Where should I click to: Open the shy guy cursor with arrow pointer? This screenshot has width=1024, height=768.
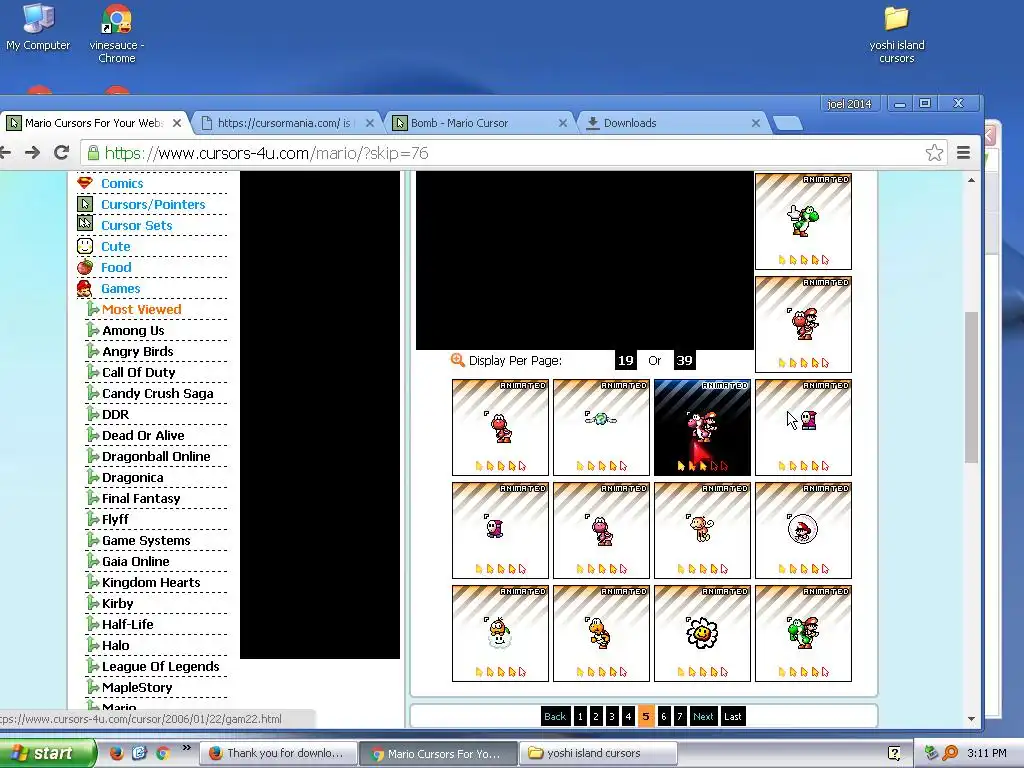pos(803,427)
